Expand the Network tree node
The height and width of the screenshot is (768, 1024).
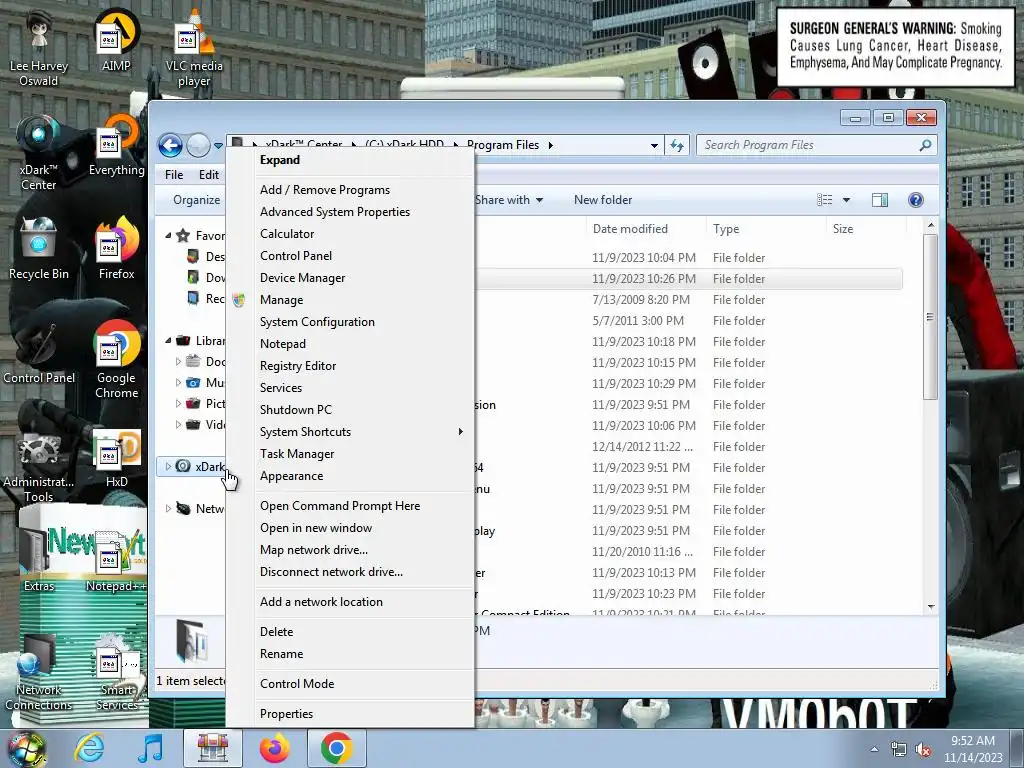pyautogui.click(x=168, y=508)
